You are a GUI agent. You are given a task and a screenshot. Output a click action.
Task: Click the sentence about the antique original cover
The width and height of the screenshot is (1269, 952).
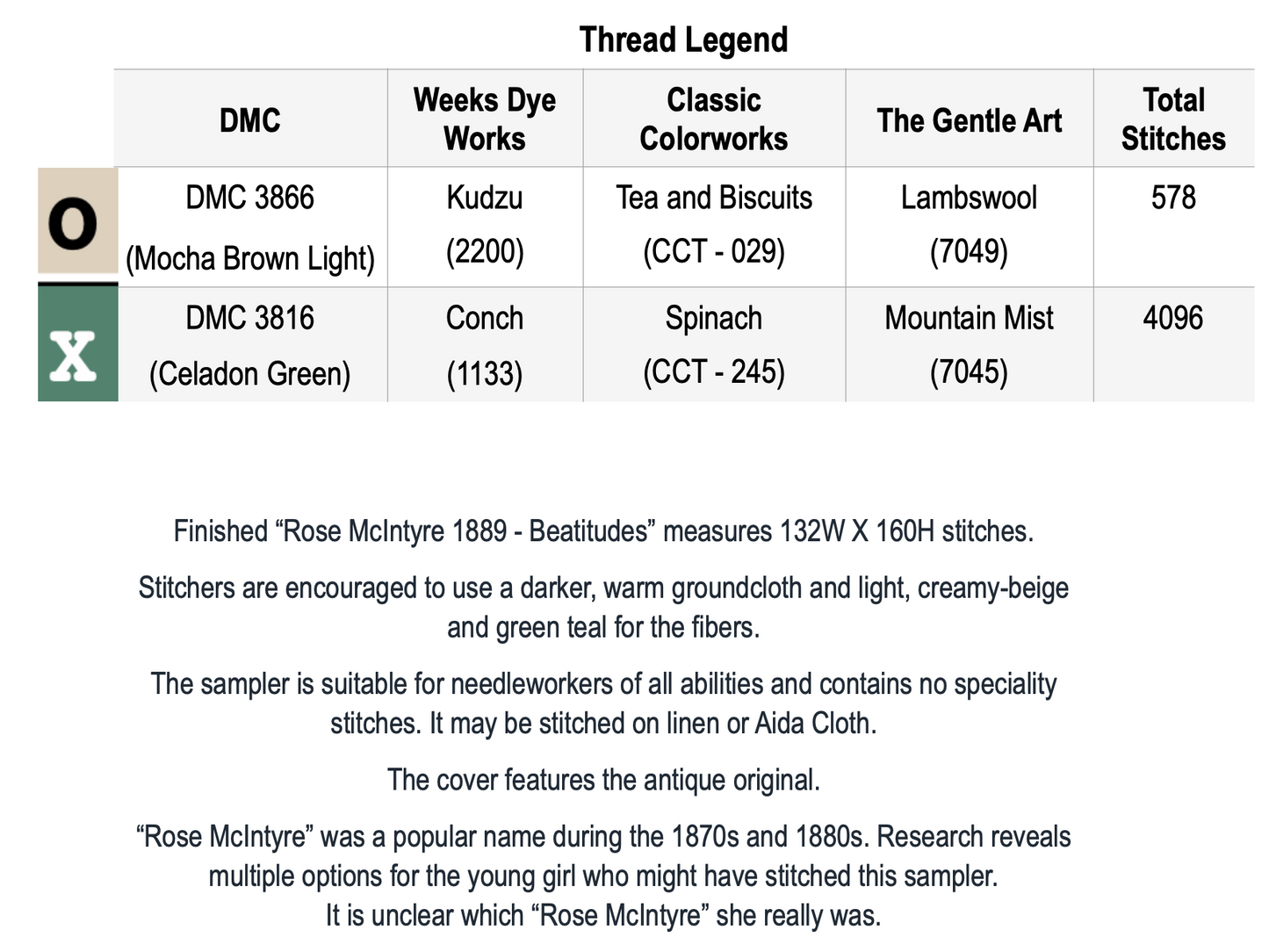[603, 780]
